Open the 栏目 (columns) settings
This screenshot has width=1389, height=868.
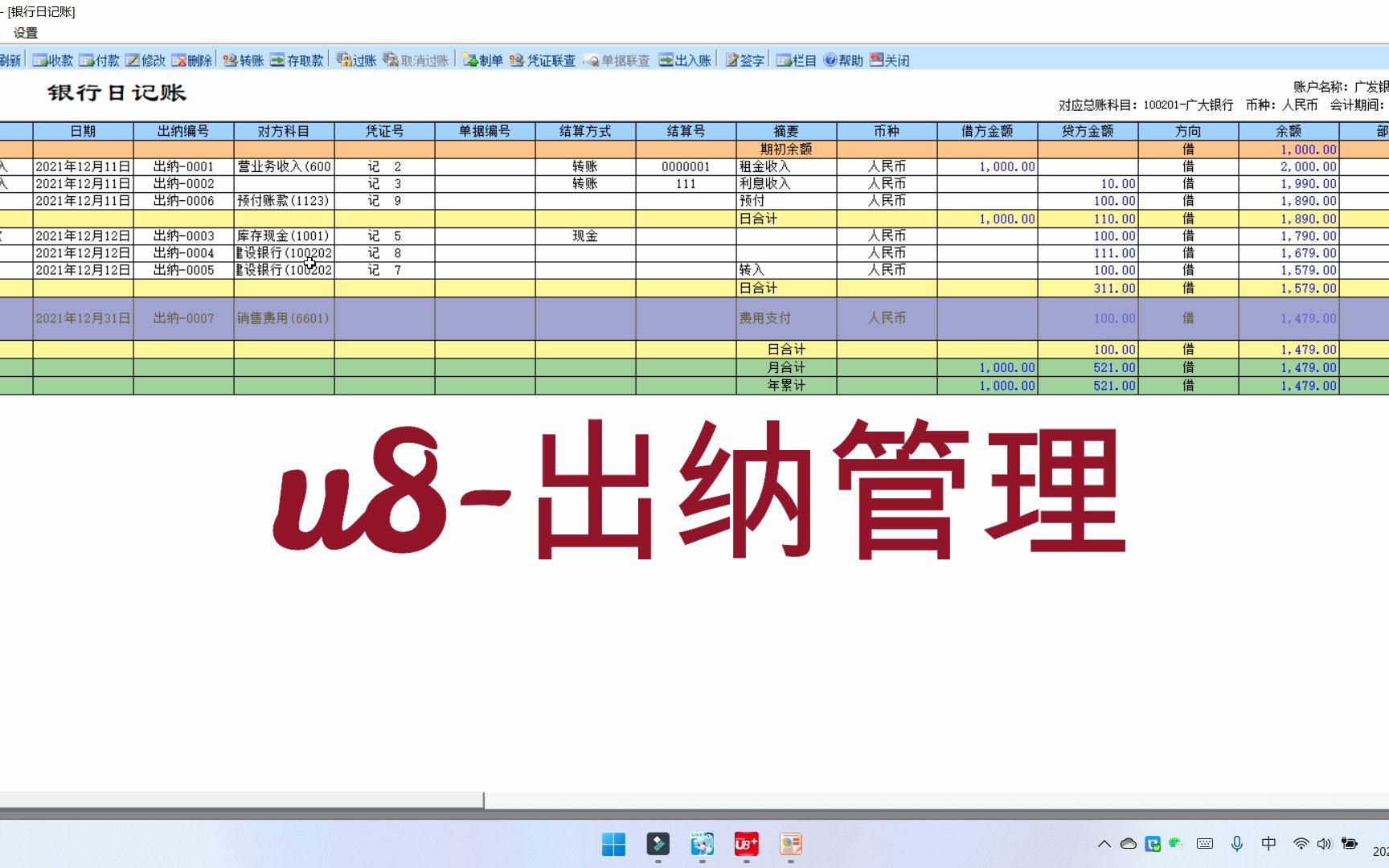(x=796, y=60)
